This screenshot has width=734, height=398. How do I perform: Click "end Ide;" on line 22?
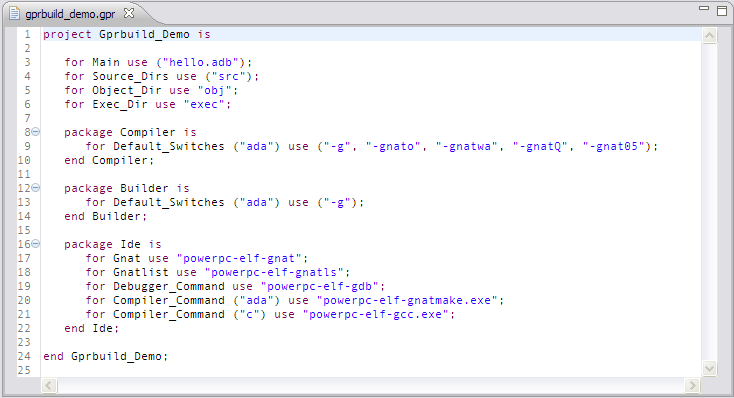tap(91, 329)
